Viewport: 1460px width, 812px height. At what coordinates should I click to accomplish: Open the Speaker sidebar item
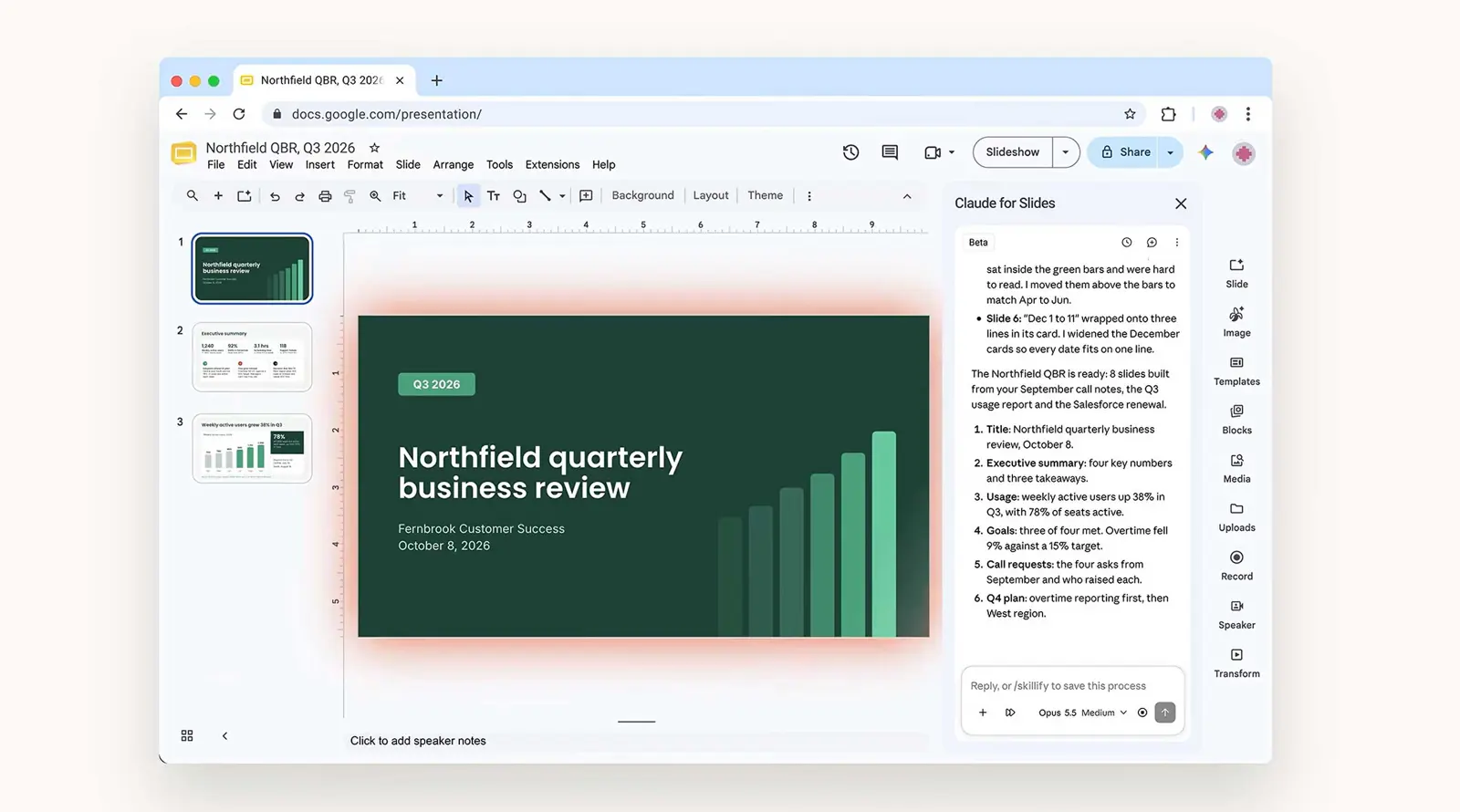[x=1236, y=614]
